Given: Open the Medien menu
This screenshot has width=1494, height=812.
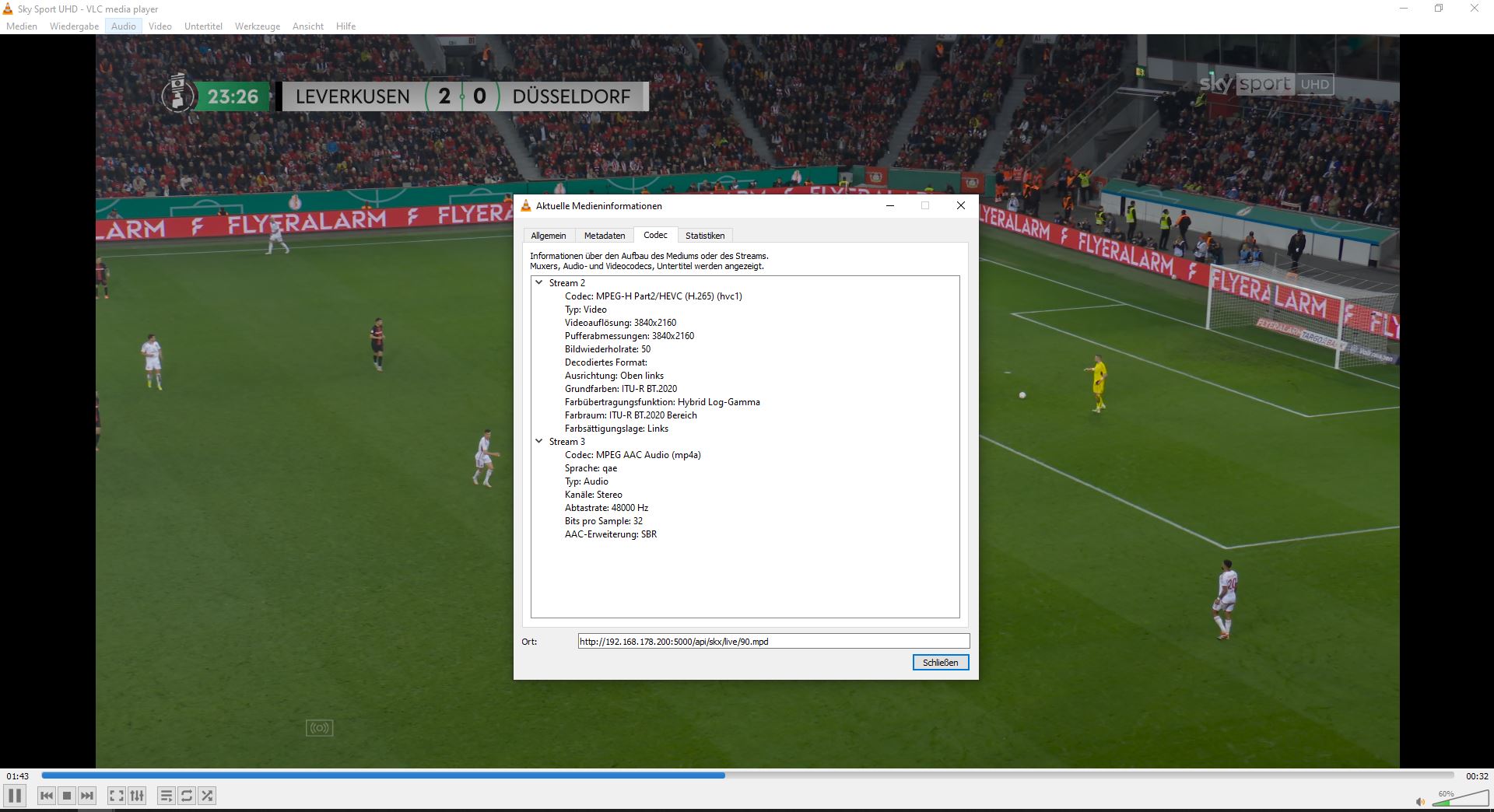Looking at the screenshot, I should (22, 26).
